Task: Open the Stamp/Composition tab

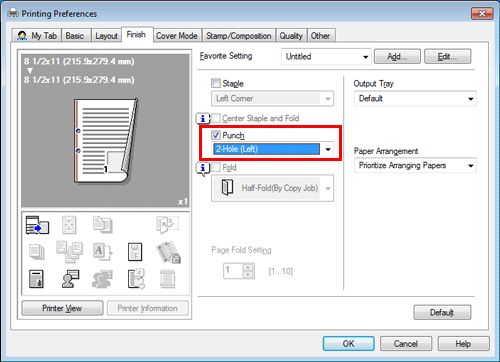Action: [239, 36]
